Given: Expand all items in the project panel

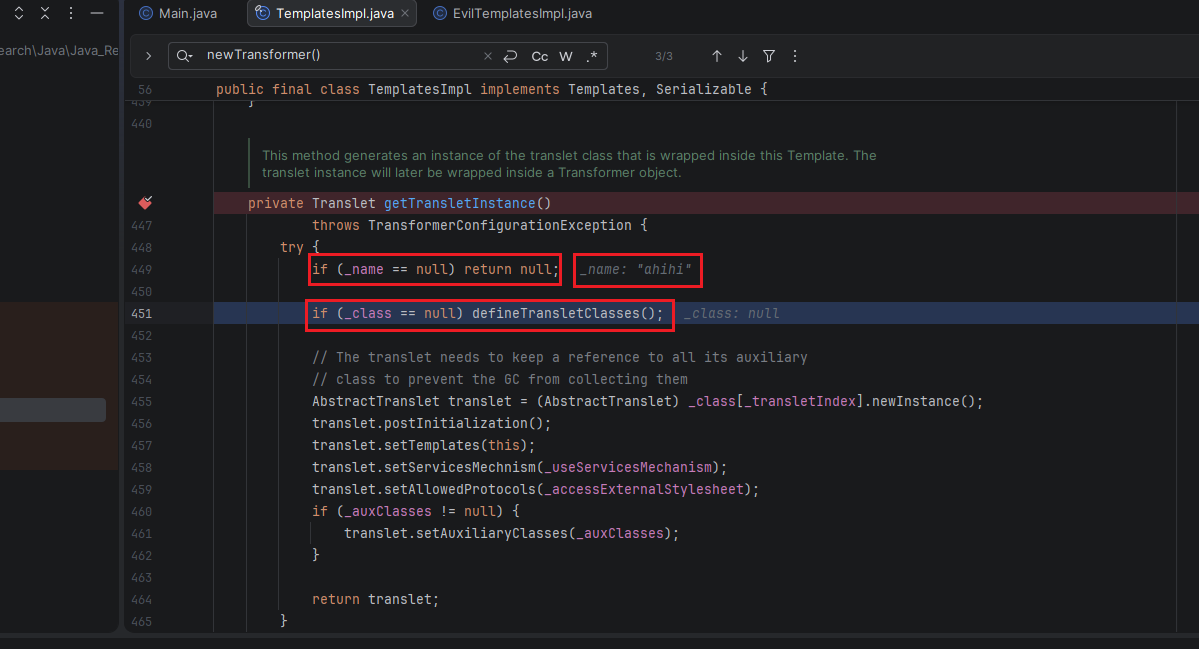Looking at the screenshot, I should point(19,13).
